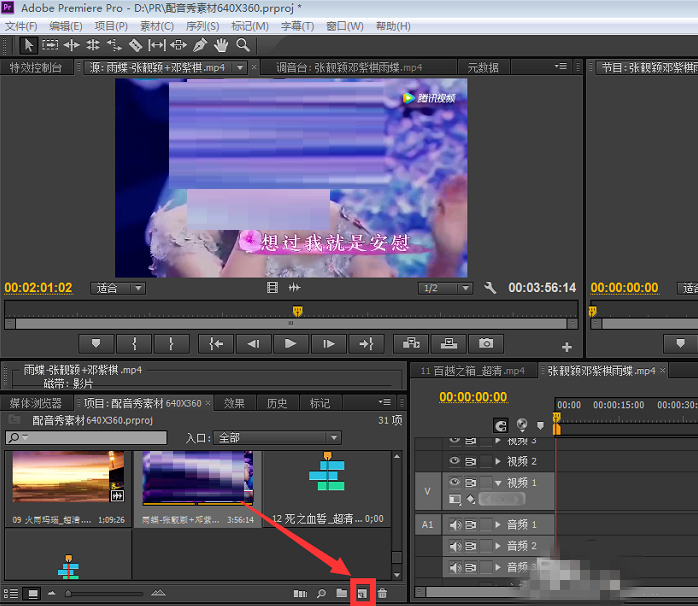Click the New Bin folder icon
698x606 pixels.
[341, 593]
